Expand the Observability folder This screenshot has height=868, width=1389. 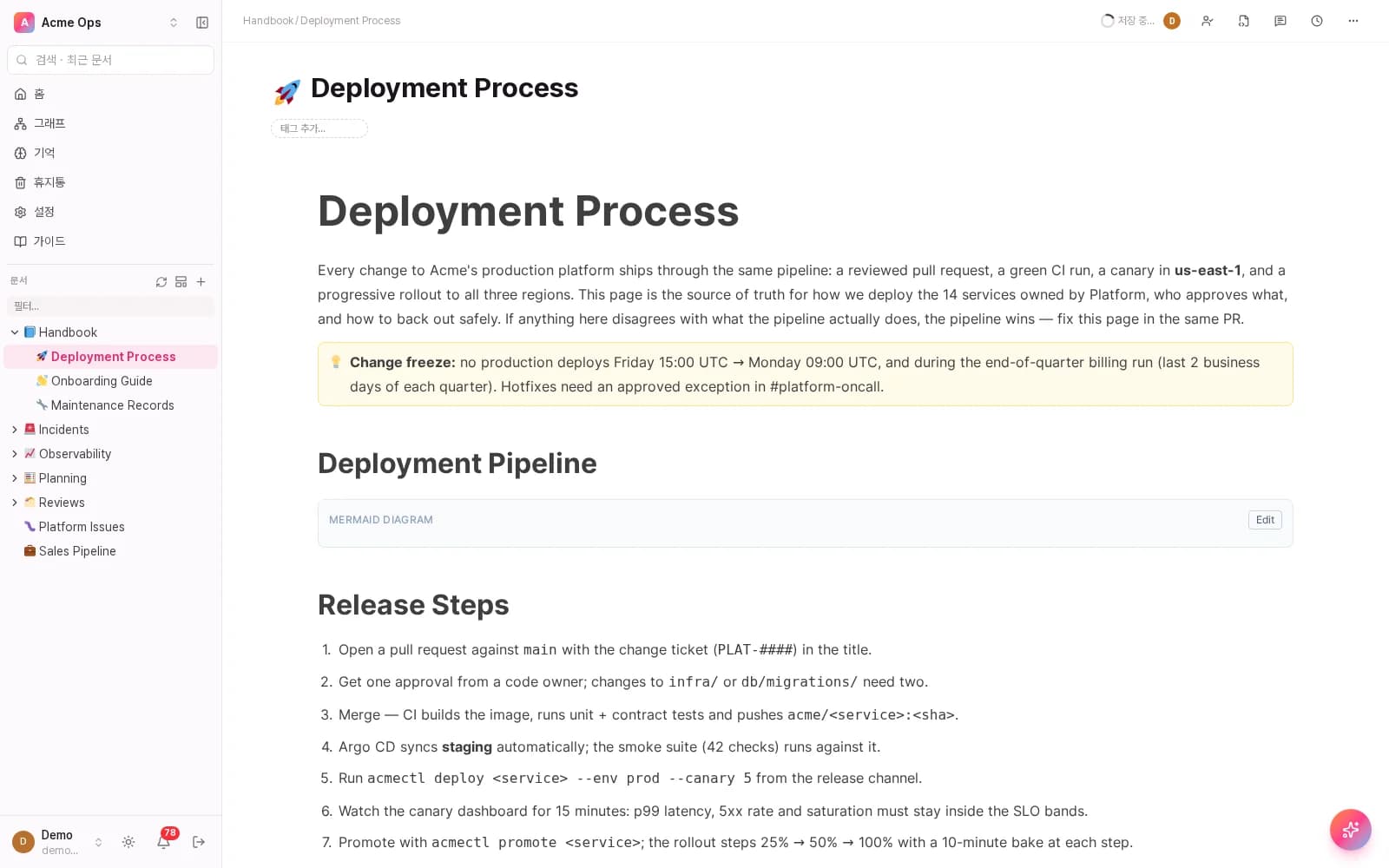(15, 454)
